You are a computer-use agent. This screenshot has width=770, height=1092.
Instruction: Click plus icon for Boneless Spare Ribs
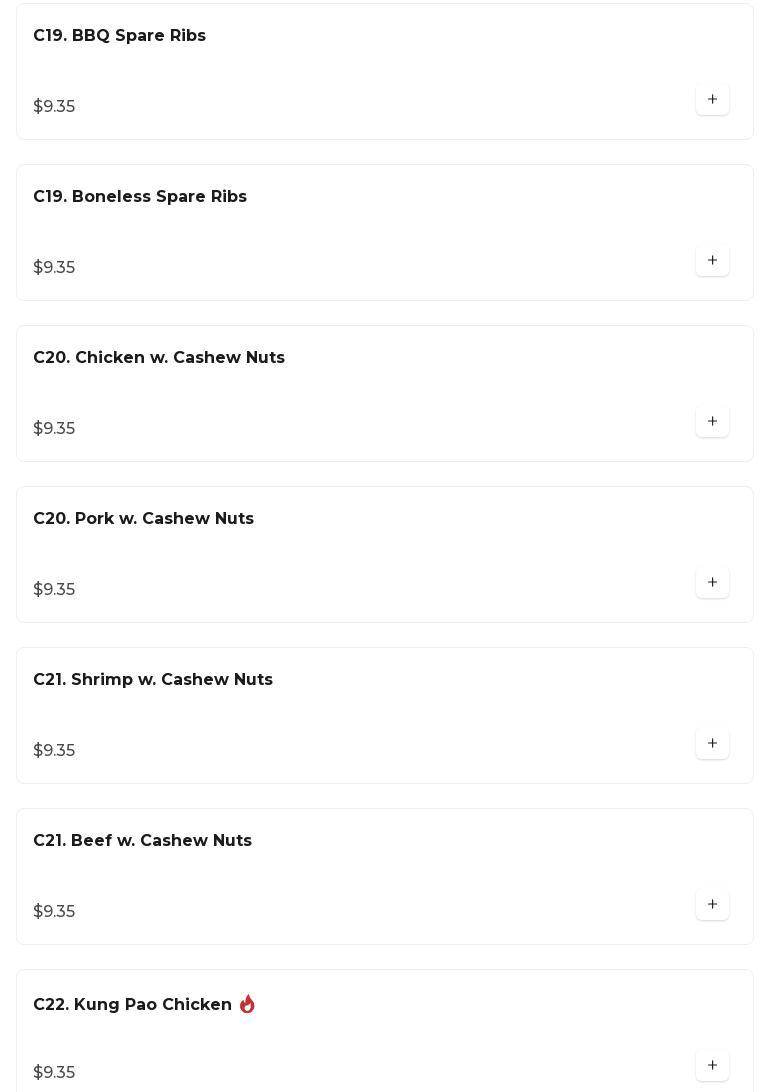(x=712, y=261)
